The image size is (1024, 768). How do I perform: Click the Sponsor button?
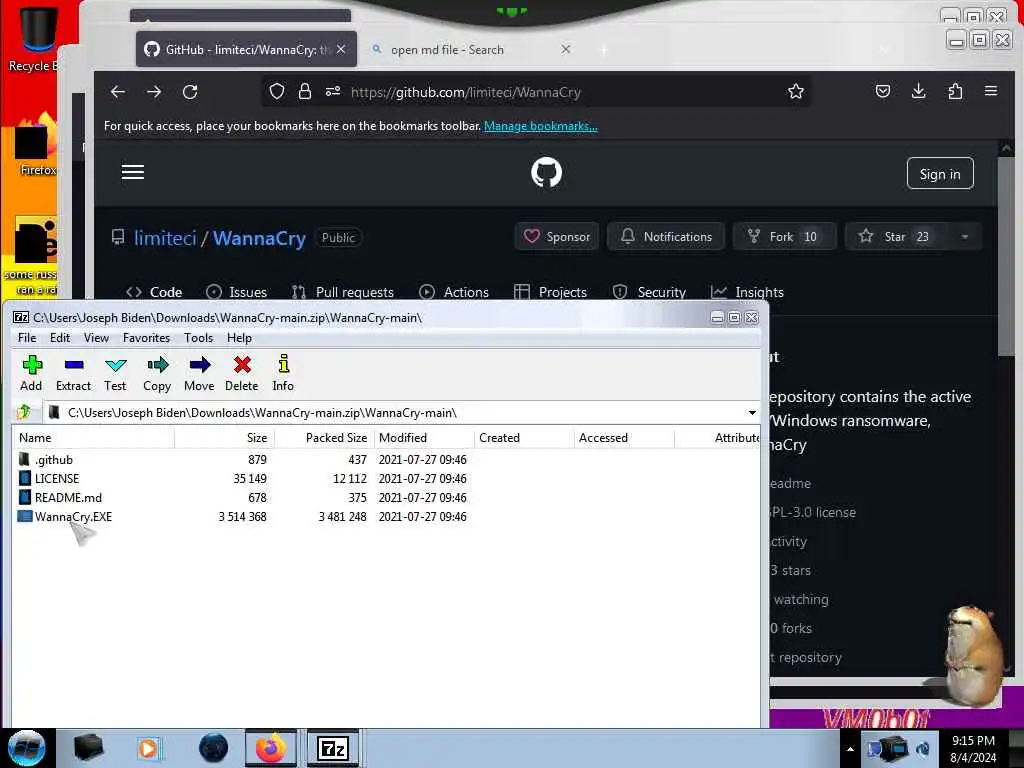[557, 236]
